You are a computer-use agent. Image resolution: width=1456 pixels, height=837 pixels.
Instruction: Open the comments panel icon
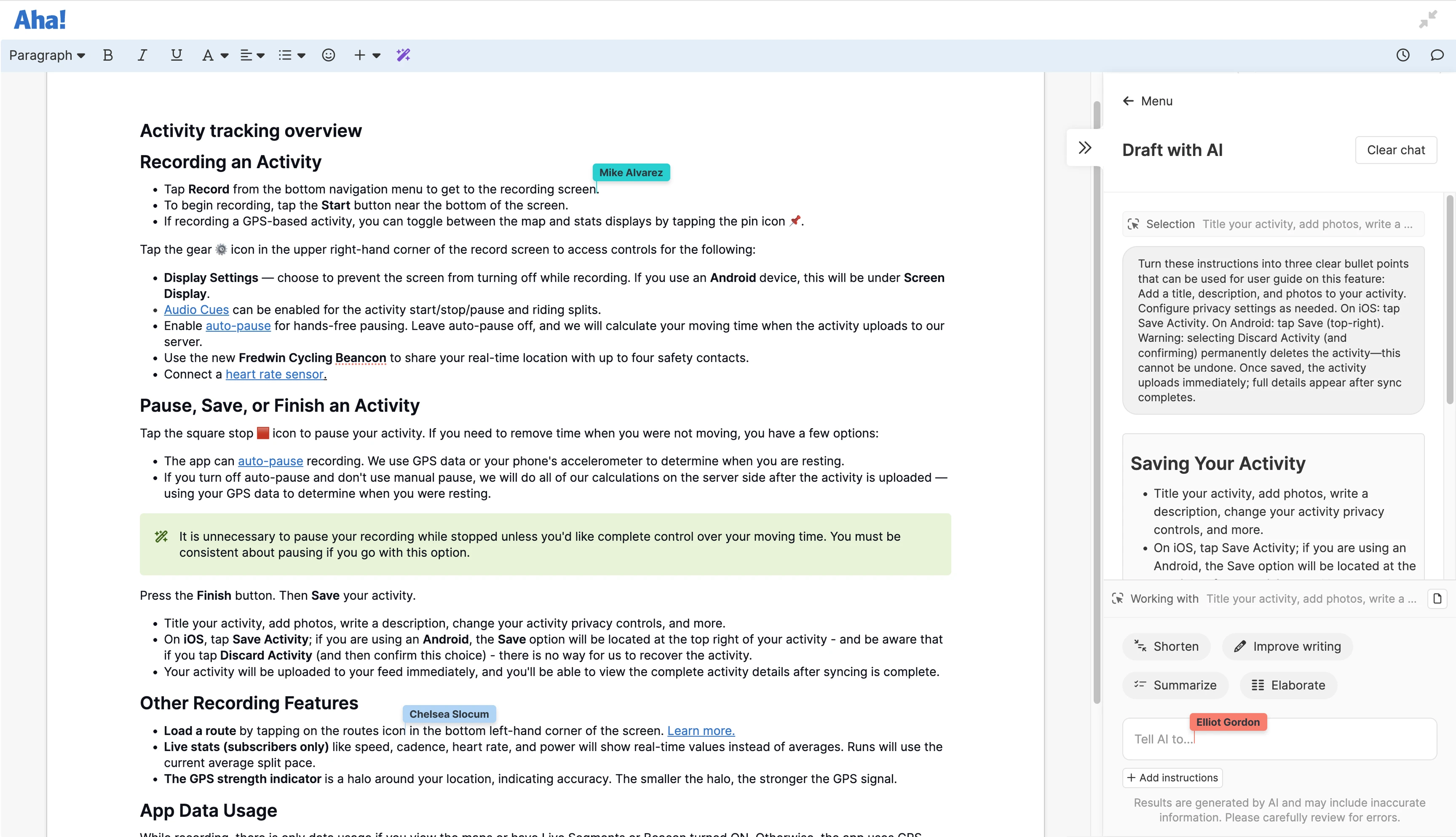[x=1437, y=55]
